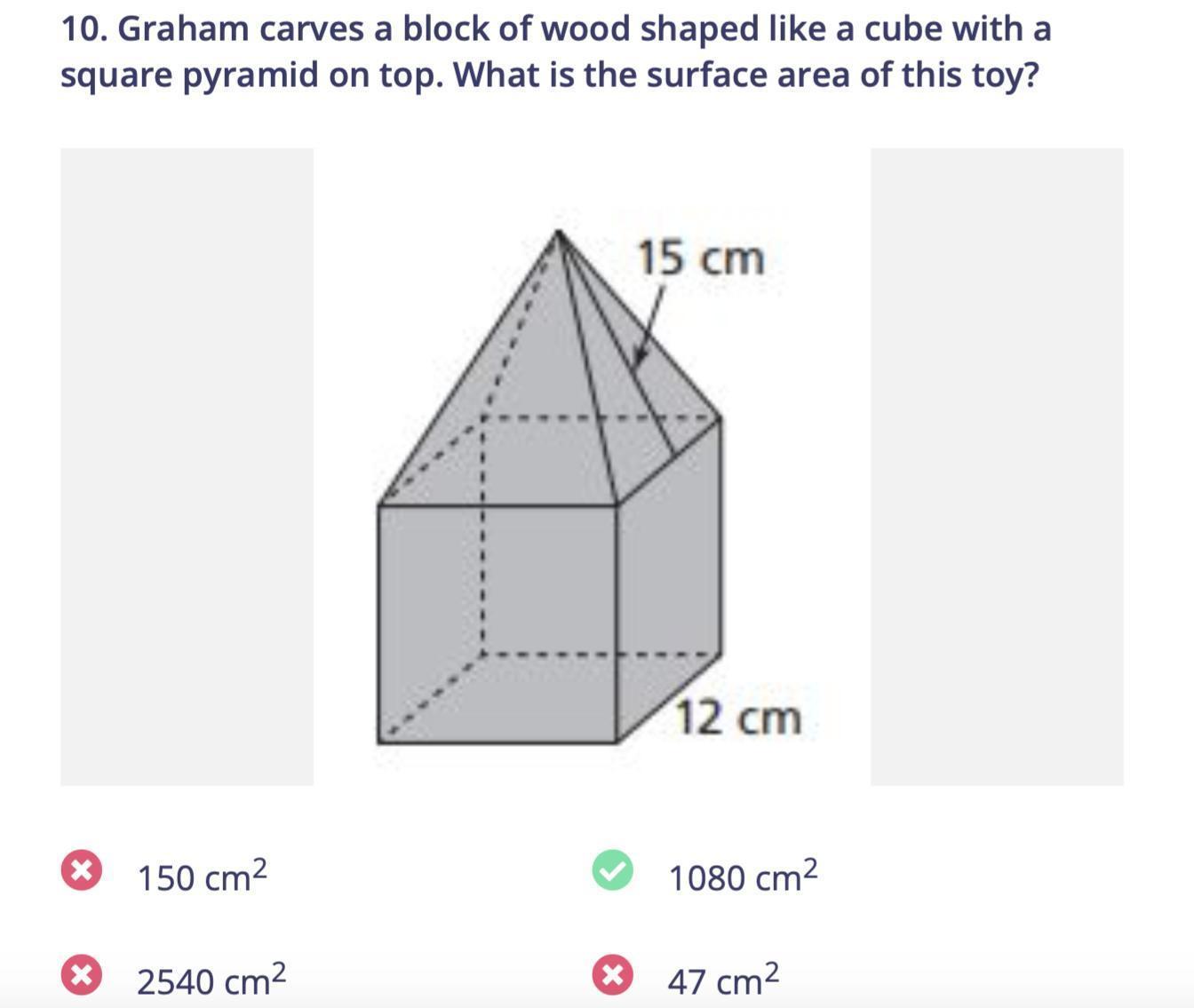Select the answer option 47 cm²
The image size is (1194, 1008).
[x=723, y=980]
